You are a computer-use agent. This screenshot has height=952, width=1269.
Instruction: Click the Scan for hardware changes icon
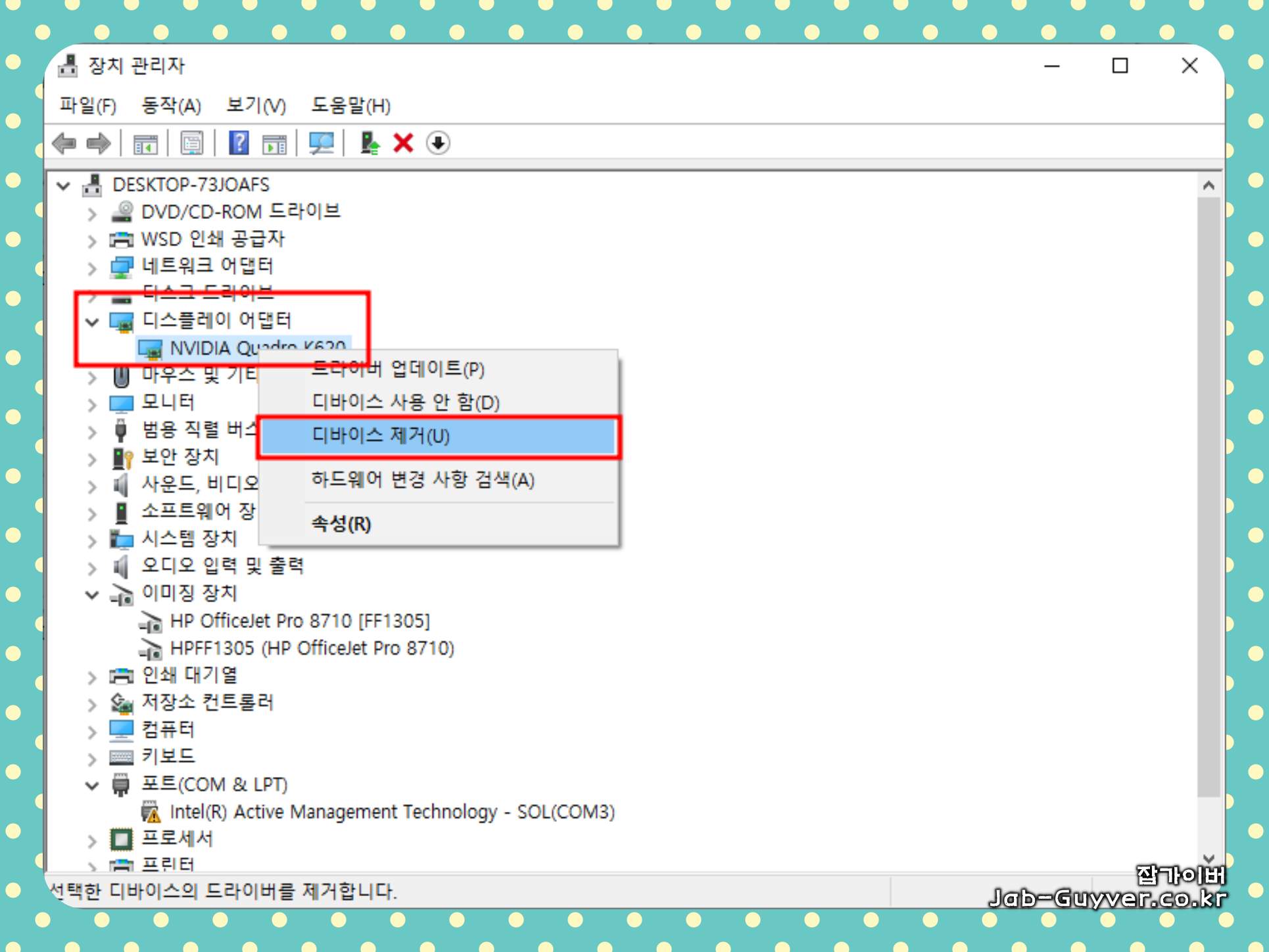322,143
